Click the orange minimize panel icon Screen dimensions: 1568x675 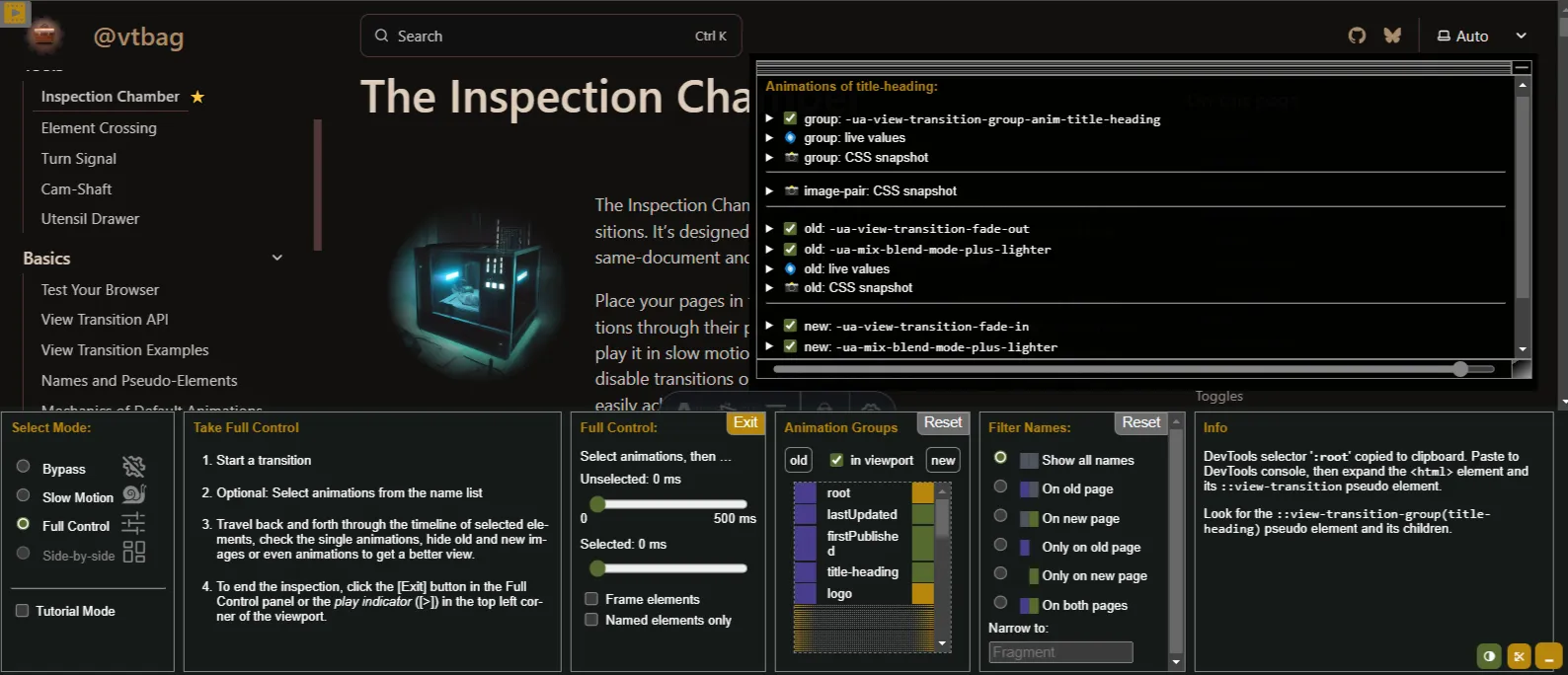[1549, 656]
